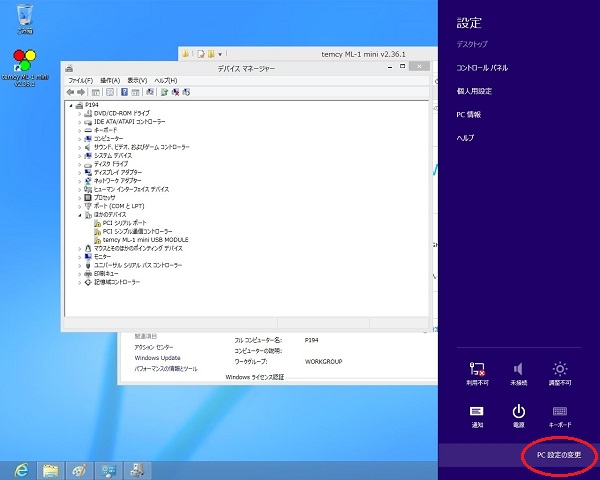This screenshot has height=480, width=600.
Task: Open the 操作(A) menu
Action: (x=110, y=80)
